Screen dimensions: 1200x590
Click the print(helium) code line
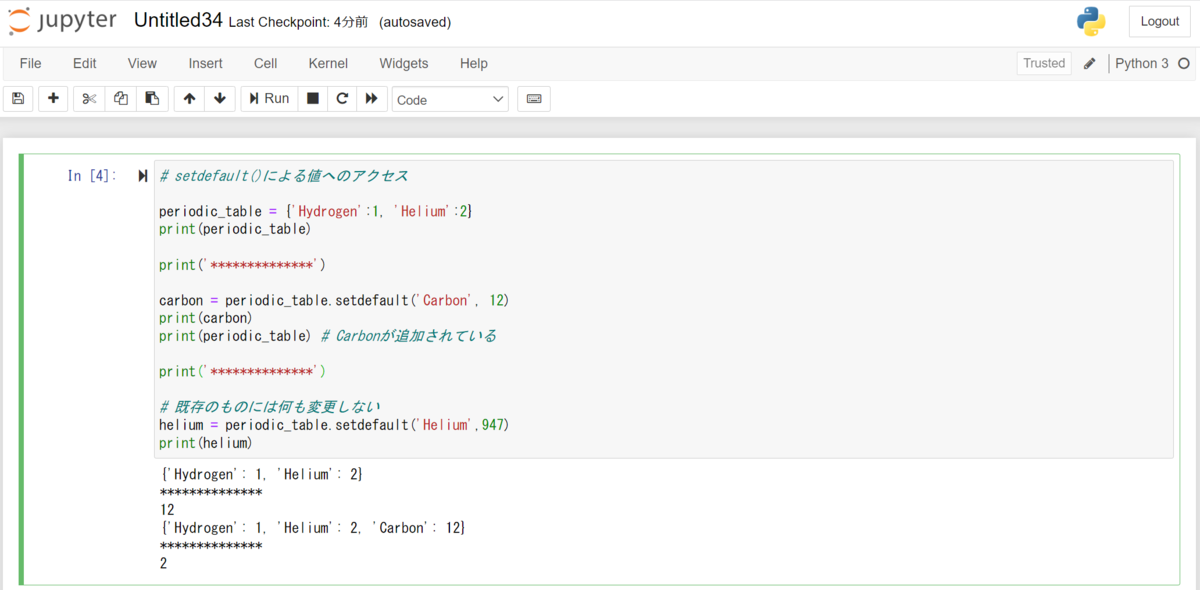pos(206,443)
